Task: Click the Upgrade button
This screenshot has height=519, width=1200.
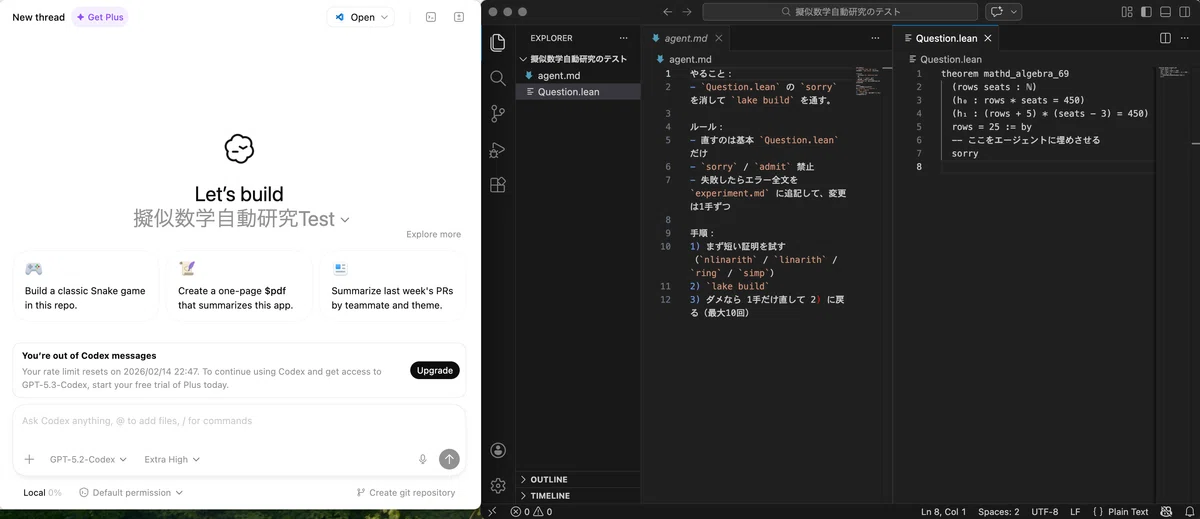Action: click(435, 370)
